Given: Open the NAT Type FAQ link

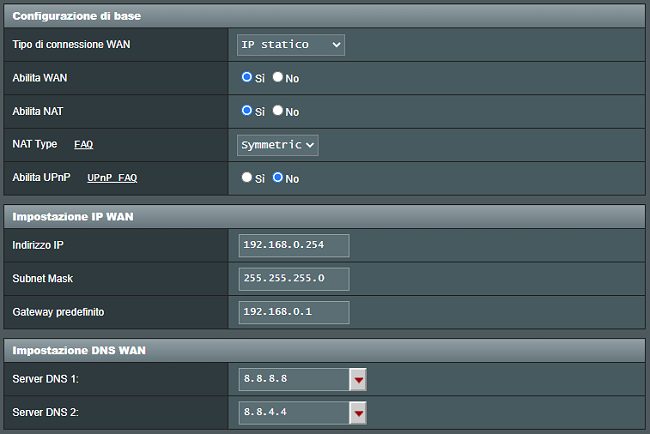Looking at the screenshot, I should click(x=84, y=144).
